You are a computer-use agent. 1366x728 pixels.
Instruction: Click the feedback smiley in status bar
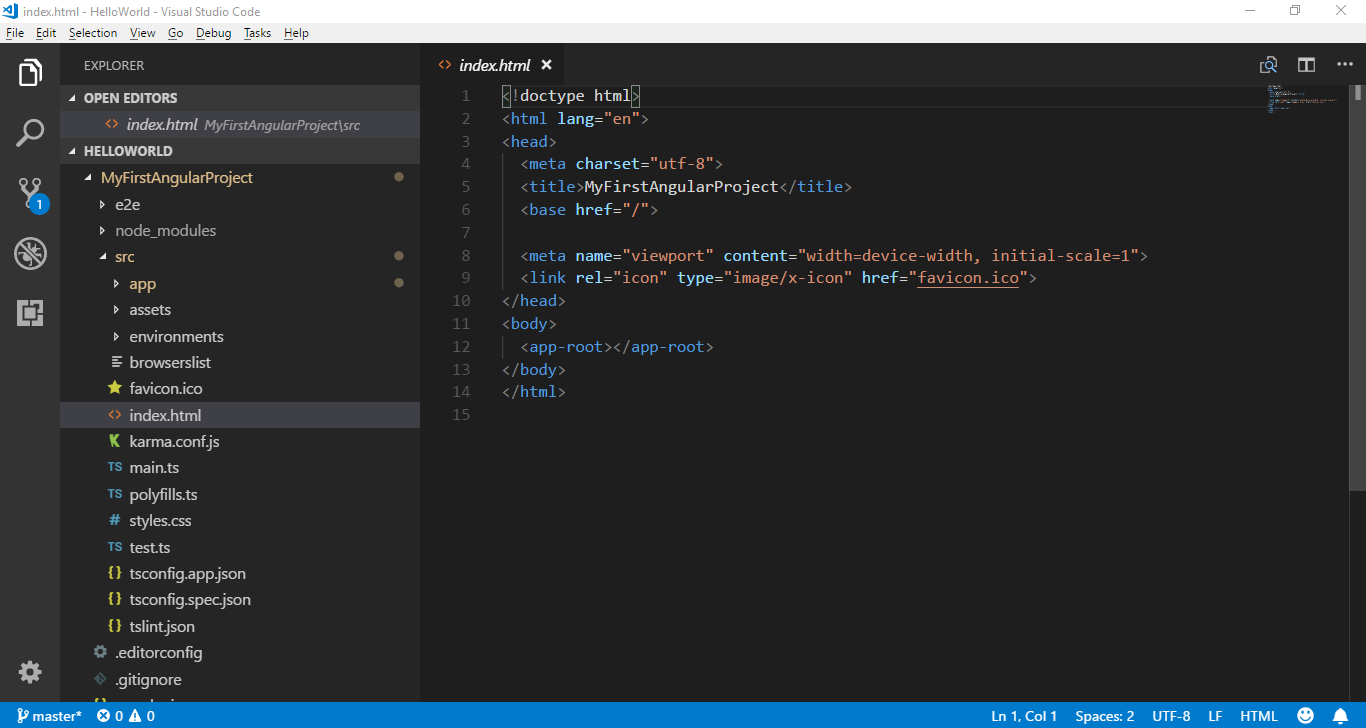coord(1305,716)
